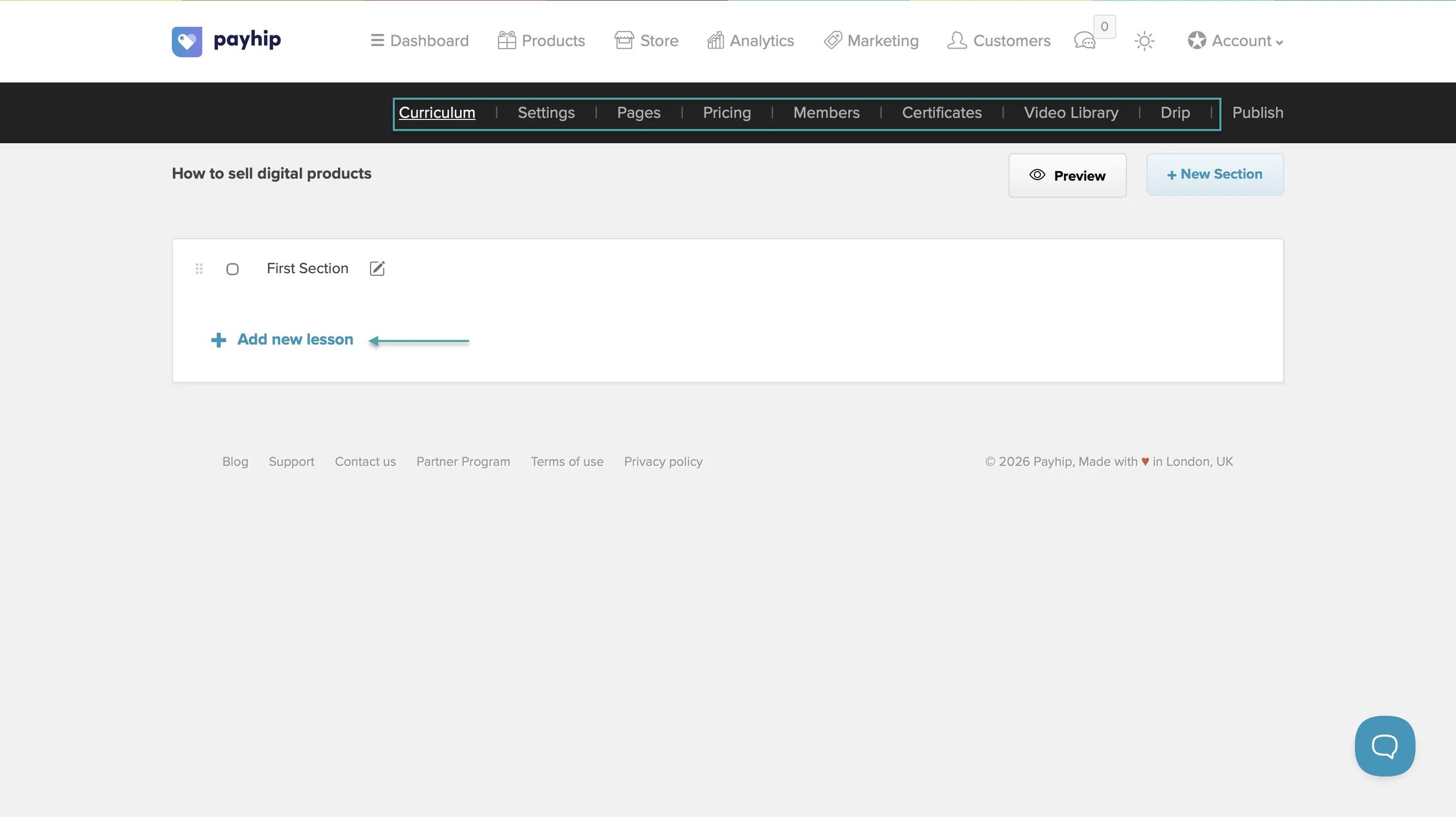1456x817 pixels.
Task: Click the course title How to sell digital products
Action: pos(271,174)
